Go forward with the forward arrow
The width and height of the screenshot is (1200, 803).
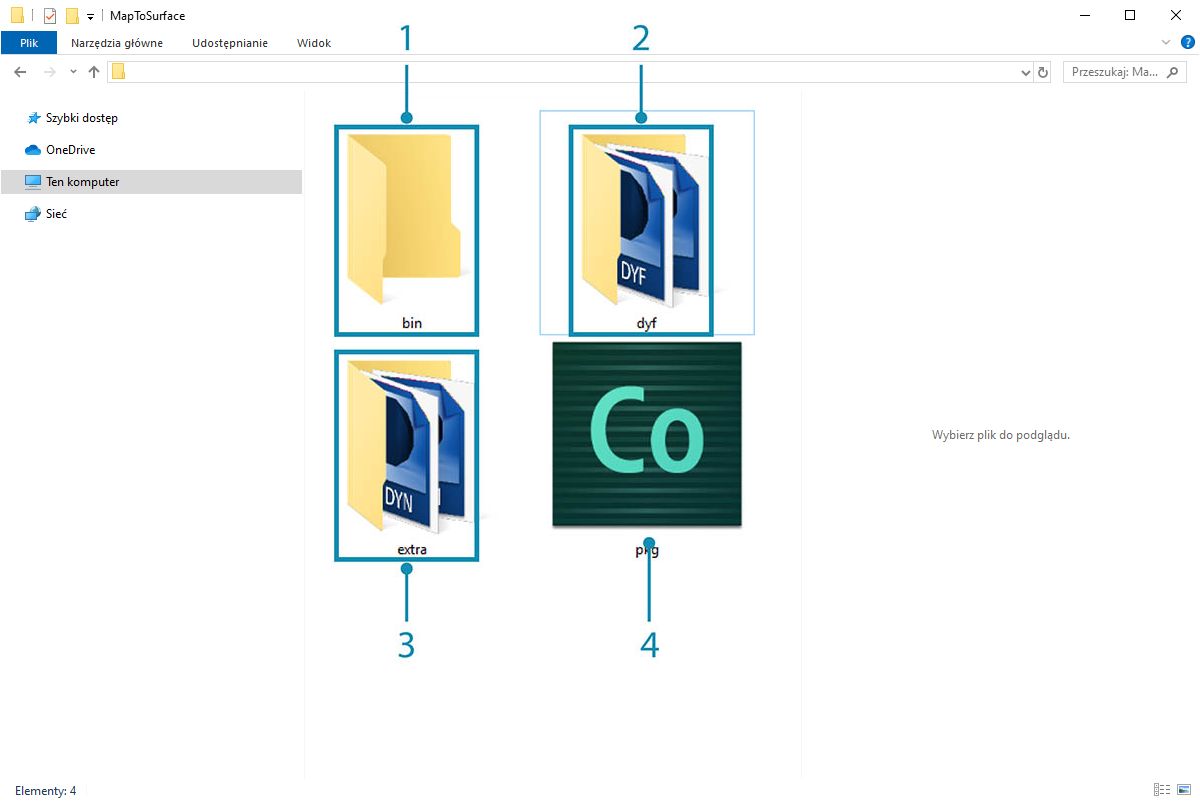tap(49, 72)
